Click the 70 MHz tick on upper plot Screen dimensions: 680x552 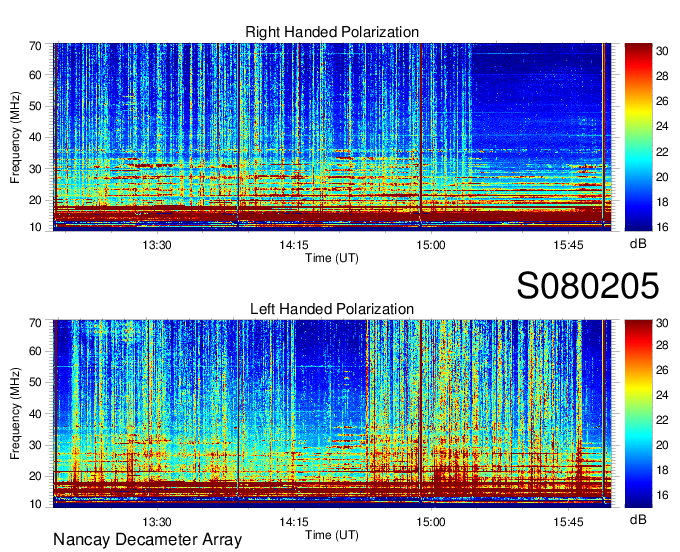pyautogui.click(x=35, y=46)
